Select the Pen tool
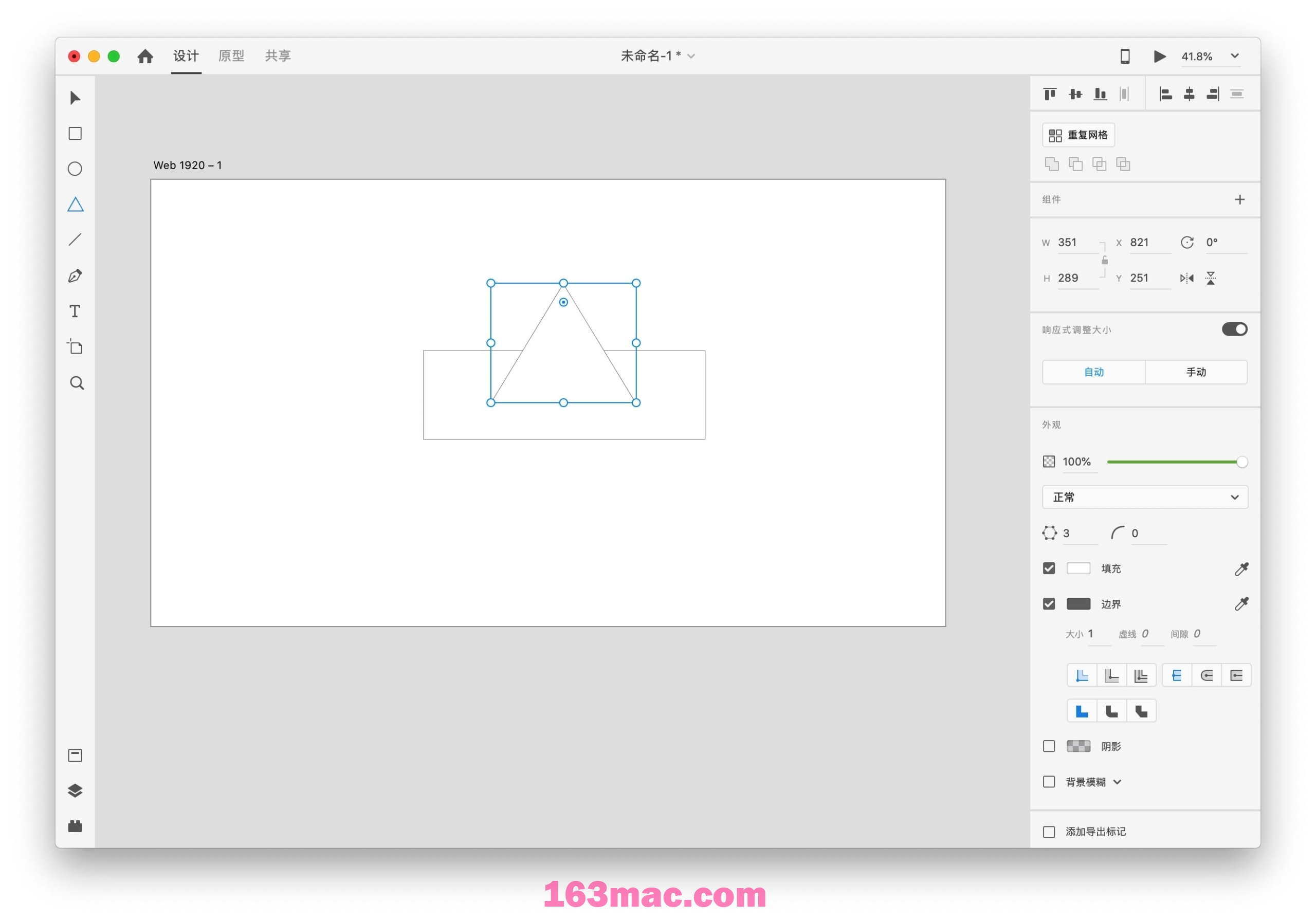Image resolution: width=1316 pixels, height=921 pixels. (x=75, y=275)
